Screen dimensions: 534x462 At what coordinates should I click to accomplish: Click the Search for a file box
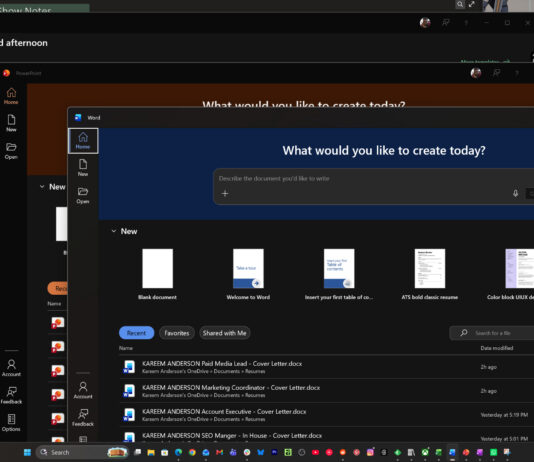pos(492,333)
